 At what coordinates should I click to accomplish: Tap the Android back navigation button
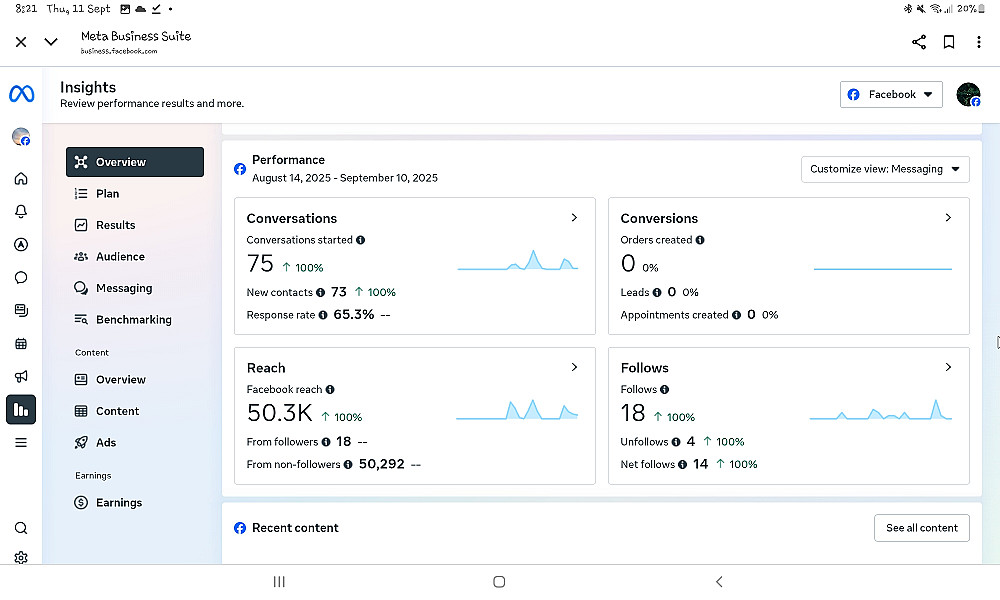(719, 582)
